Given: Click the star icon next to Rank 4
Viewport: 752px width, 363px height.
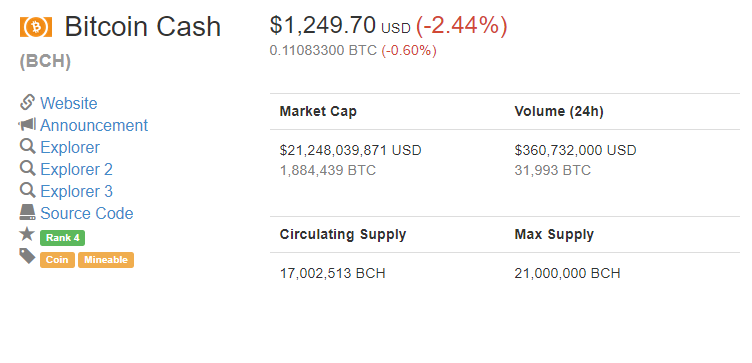Looking at the screenshot, I should point(27,234).
